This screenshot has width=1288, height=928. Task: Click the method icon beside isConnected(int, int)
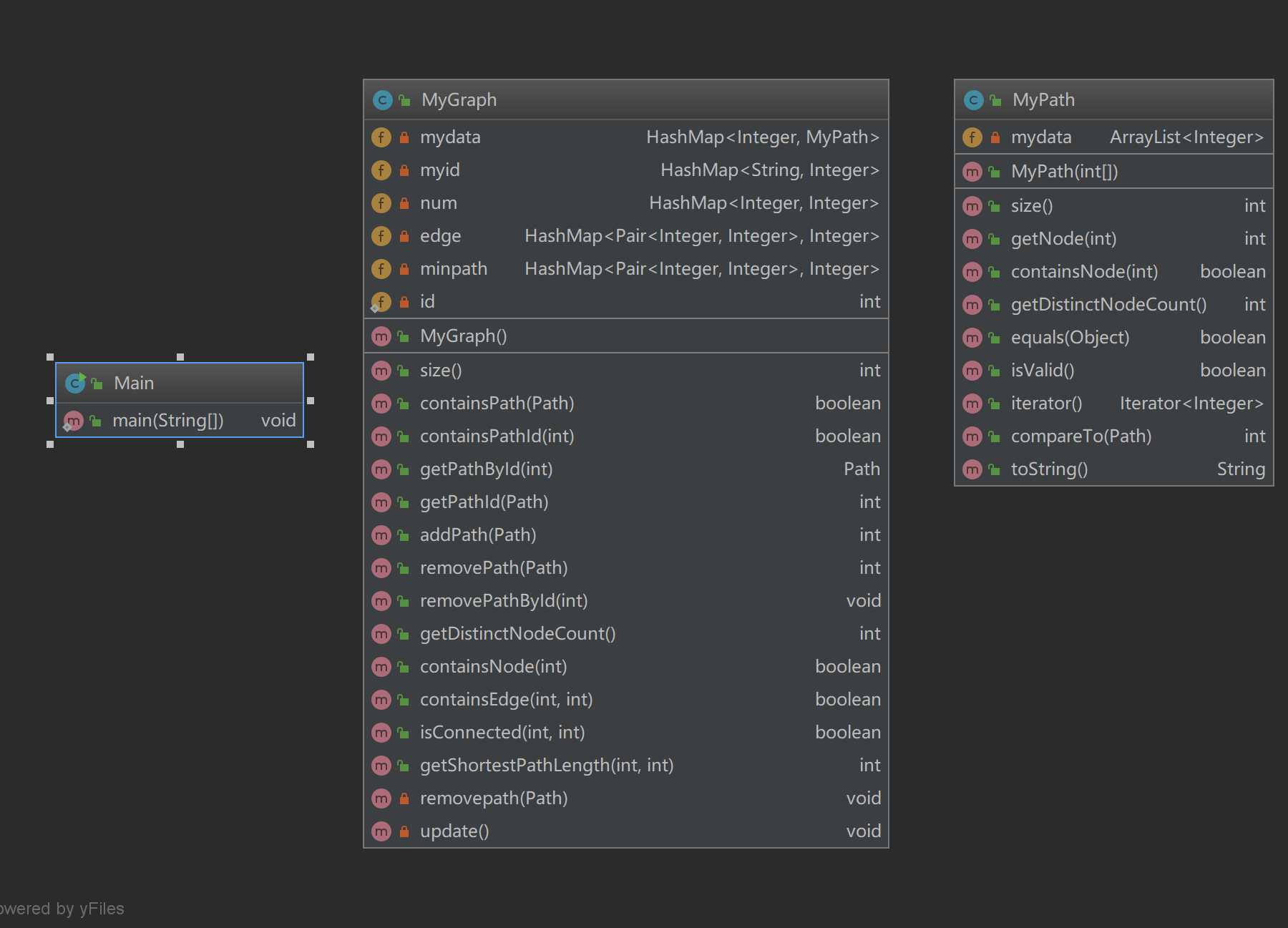[381, 733]
